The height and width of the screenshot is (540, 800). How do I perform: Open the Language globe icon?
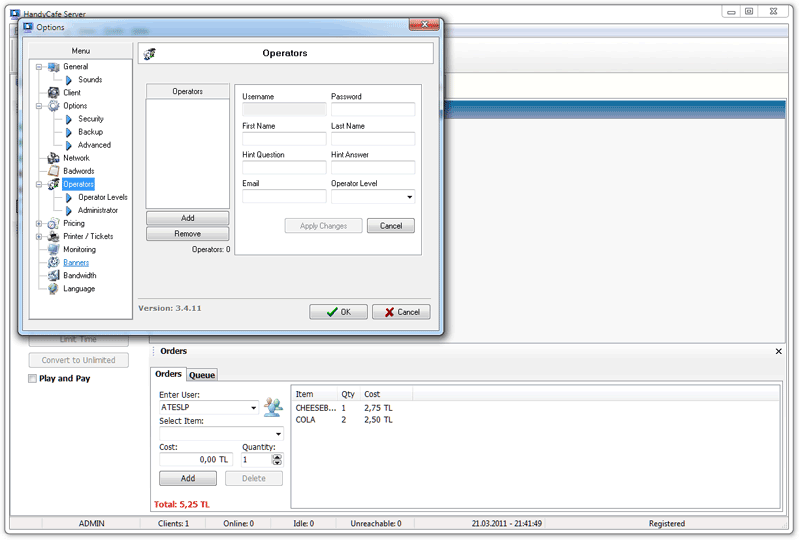tap(54, 288)
